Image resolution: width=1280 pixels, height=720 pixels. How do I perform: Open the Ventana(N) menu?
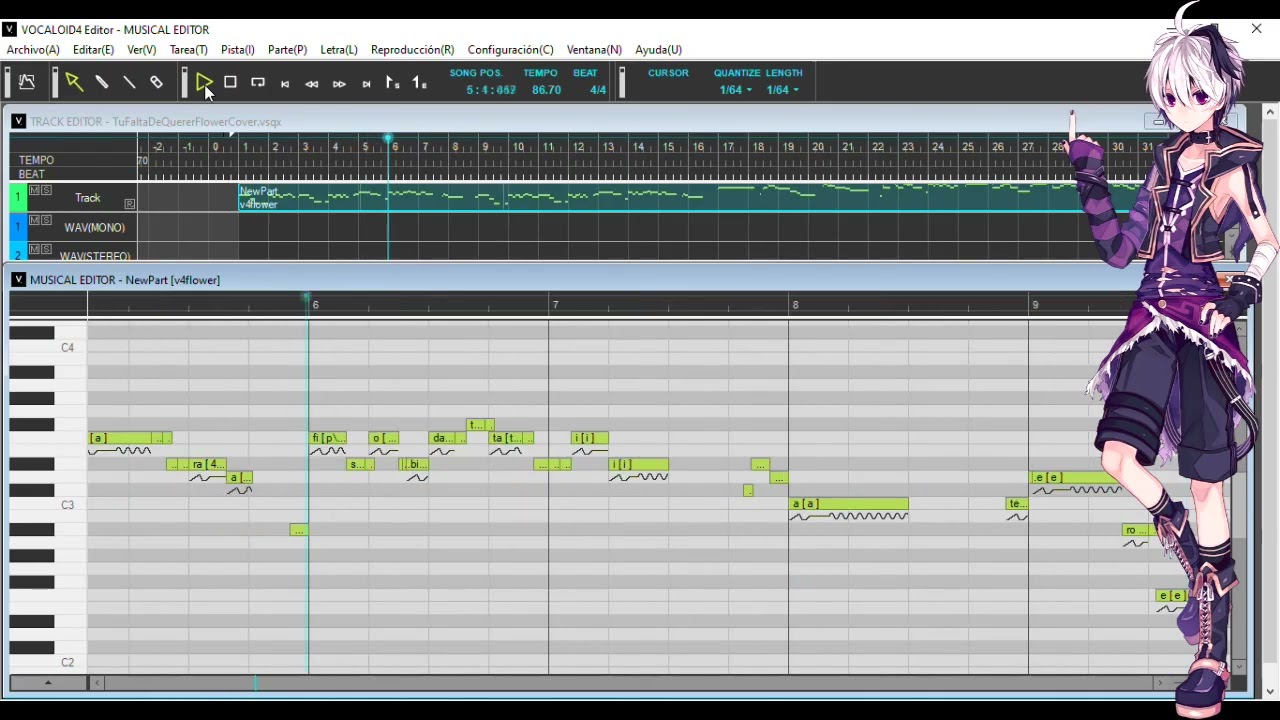click(594, 49)
